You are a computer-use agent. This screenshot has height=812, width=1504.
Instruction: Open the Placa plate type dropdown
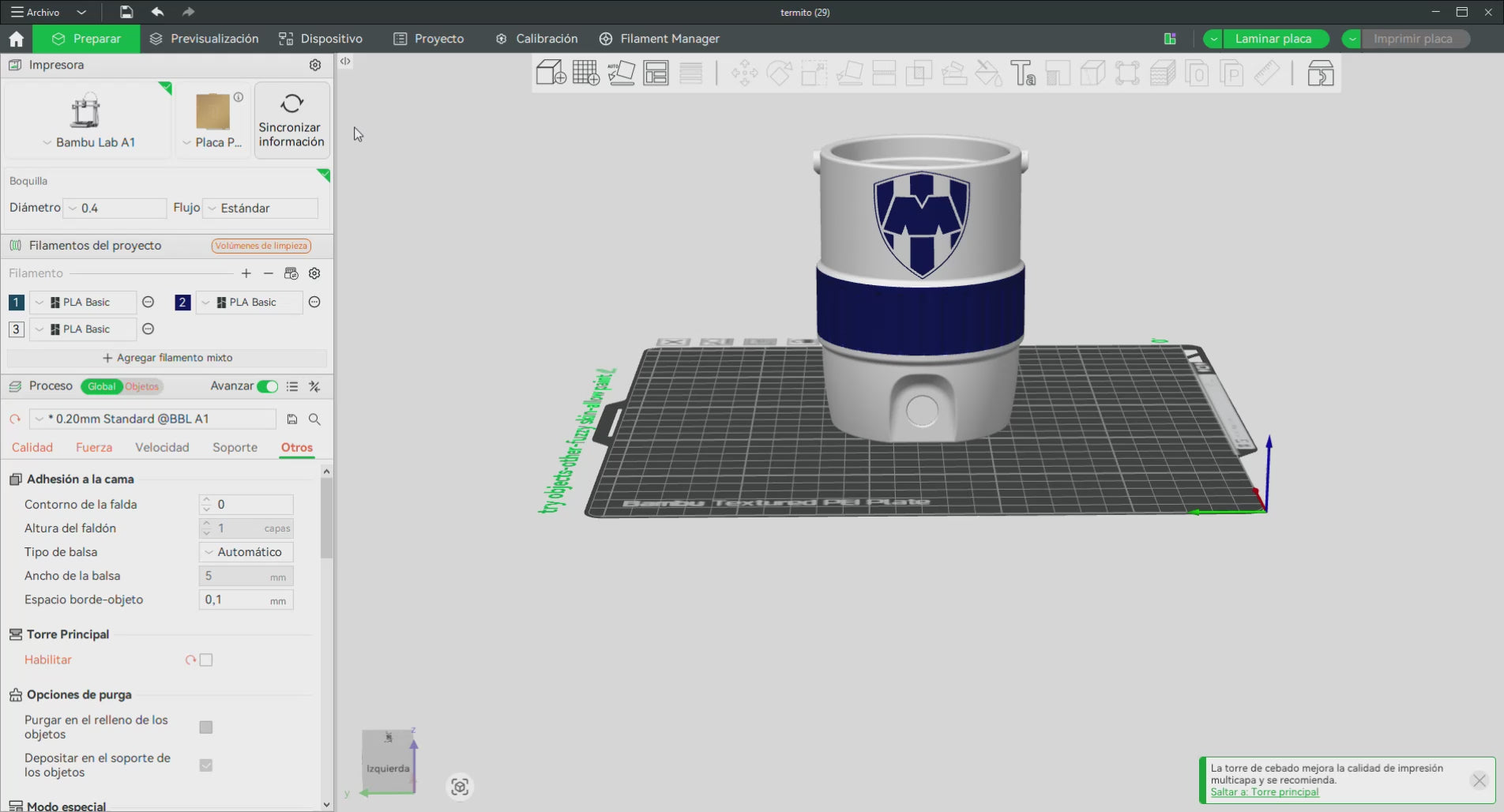(x=212, y=142)
